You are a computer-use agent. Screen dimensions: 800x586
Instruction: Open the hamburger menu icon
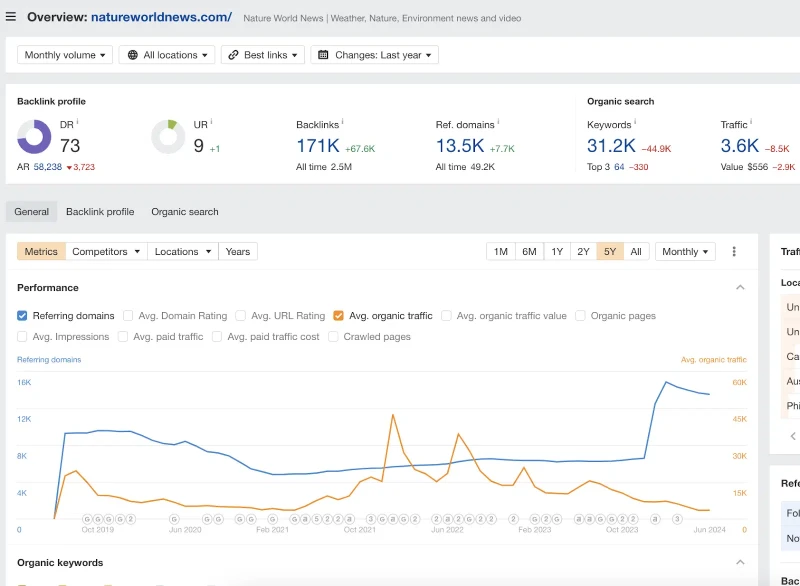point(11,17)
